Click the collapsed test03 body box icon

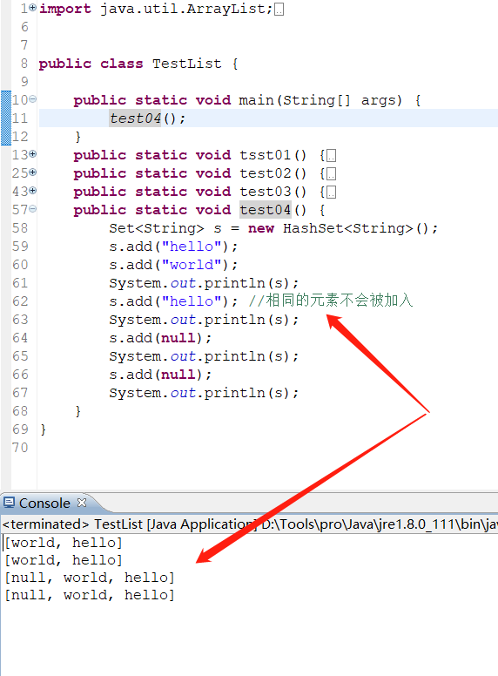[331, 192]
